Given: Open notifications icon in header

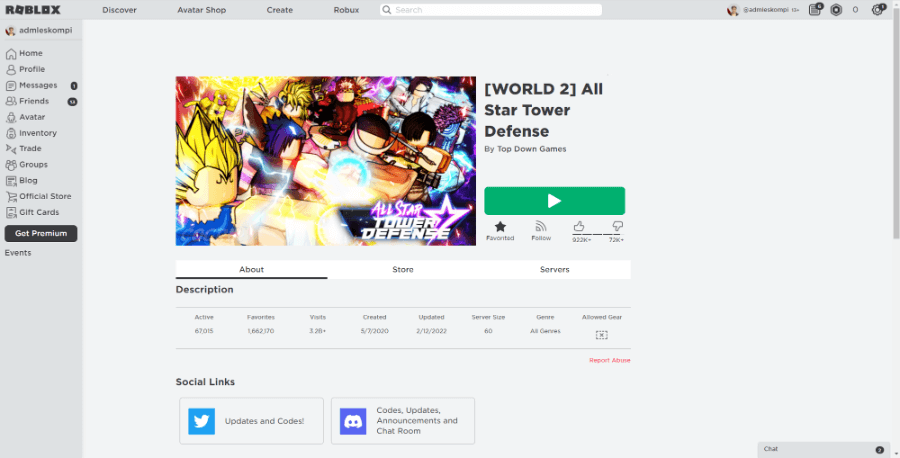Looking at the screenshot, I should (815, 10).
